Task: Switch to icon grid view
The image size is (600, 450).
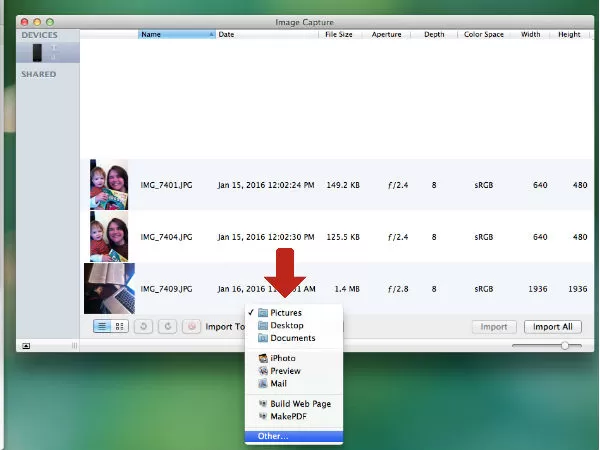Action: 120,326
